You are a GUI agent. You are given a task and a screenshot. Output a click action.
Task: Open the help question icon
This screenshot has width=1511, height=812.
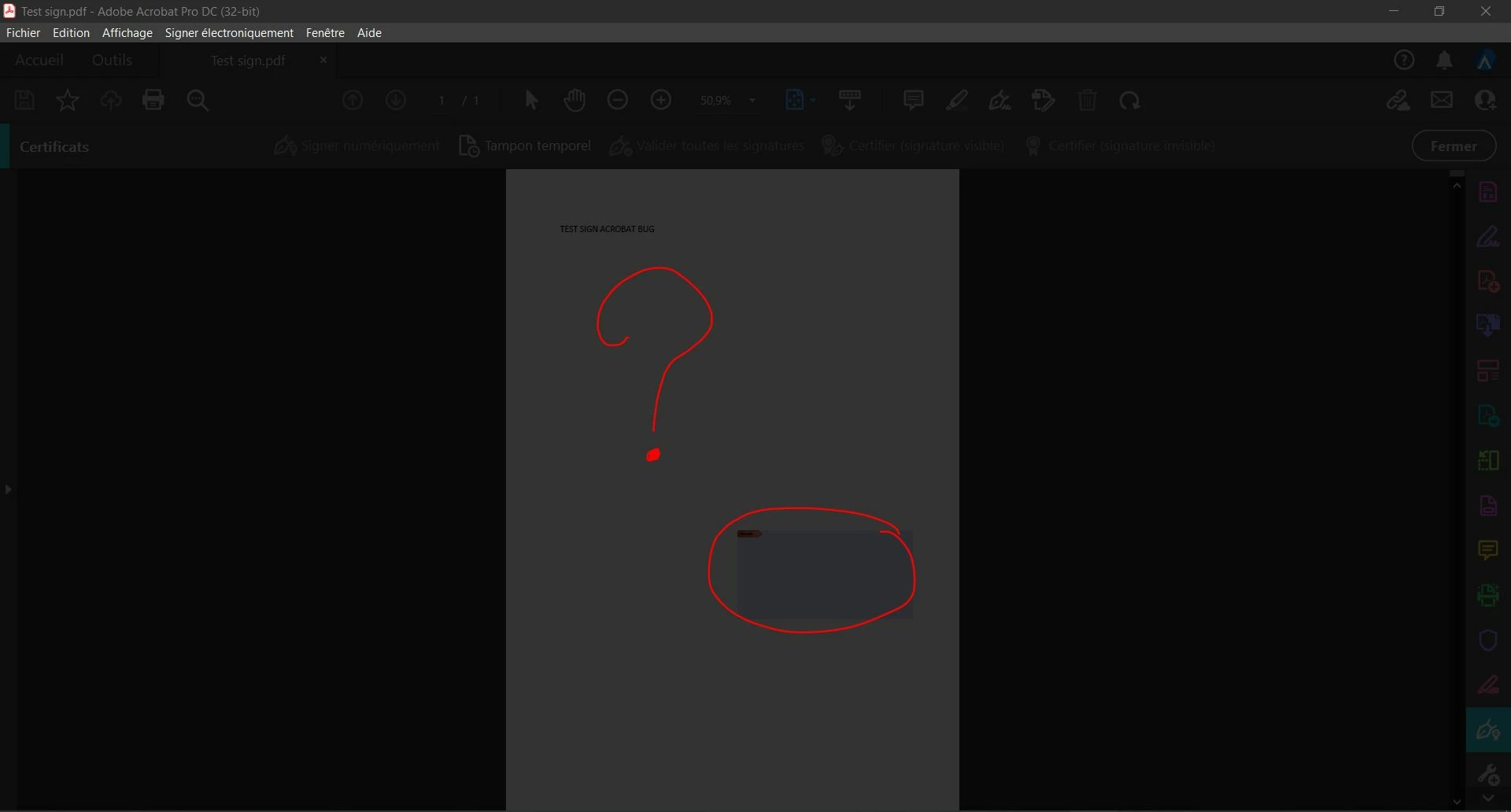click(x=1404, y=61)
